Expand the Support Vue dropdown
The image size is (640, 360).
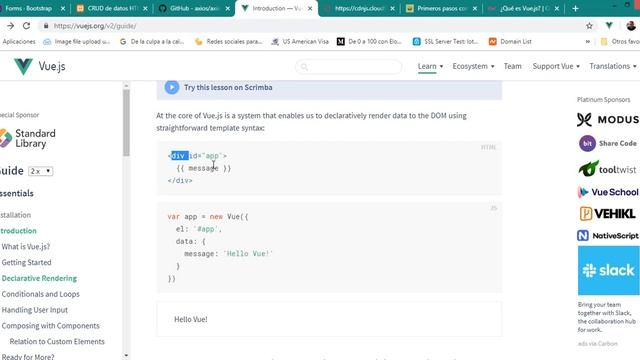tap(556, 66)
